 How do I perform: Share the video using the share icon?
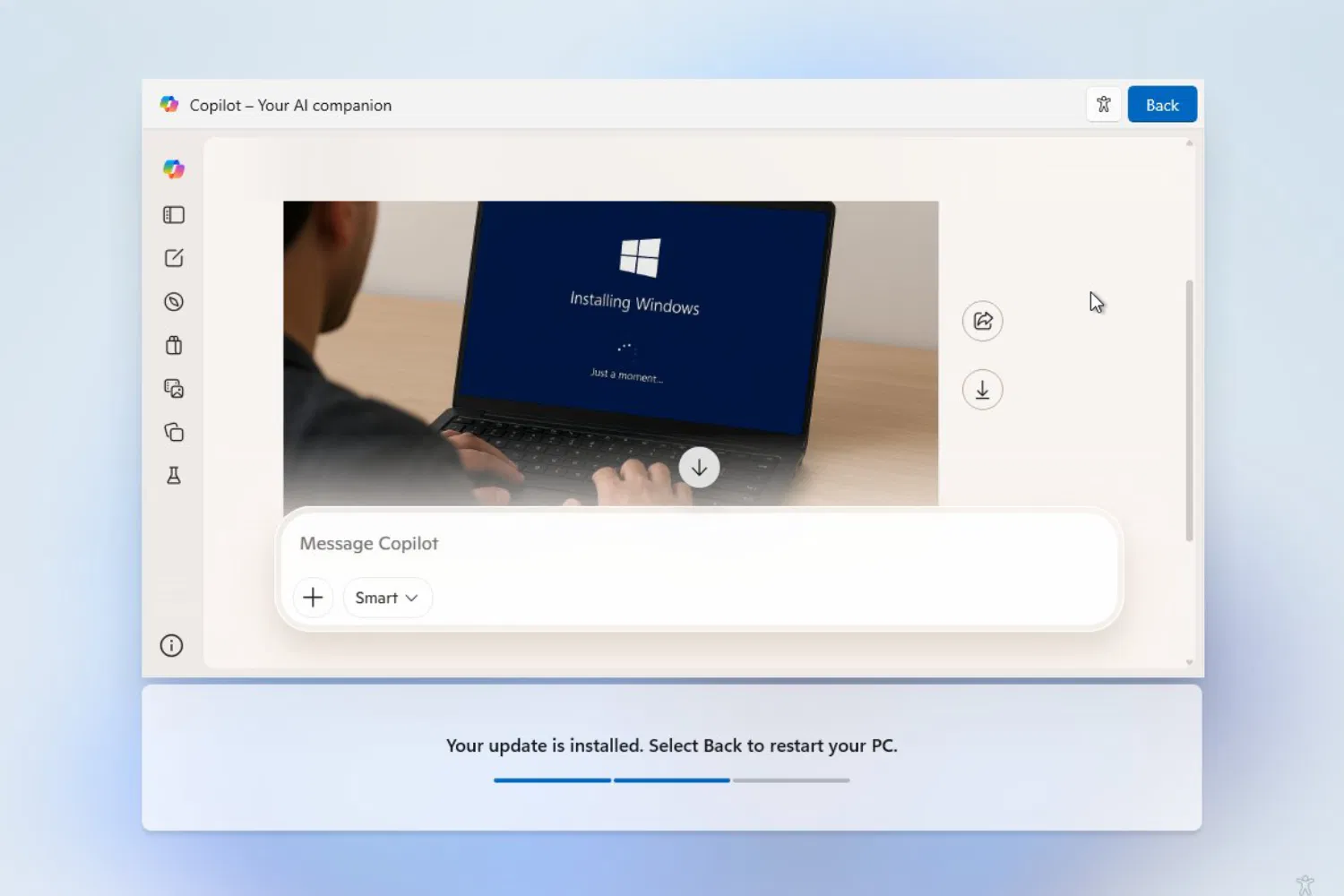click(982, 321)
